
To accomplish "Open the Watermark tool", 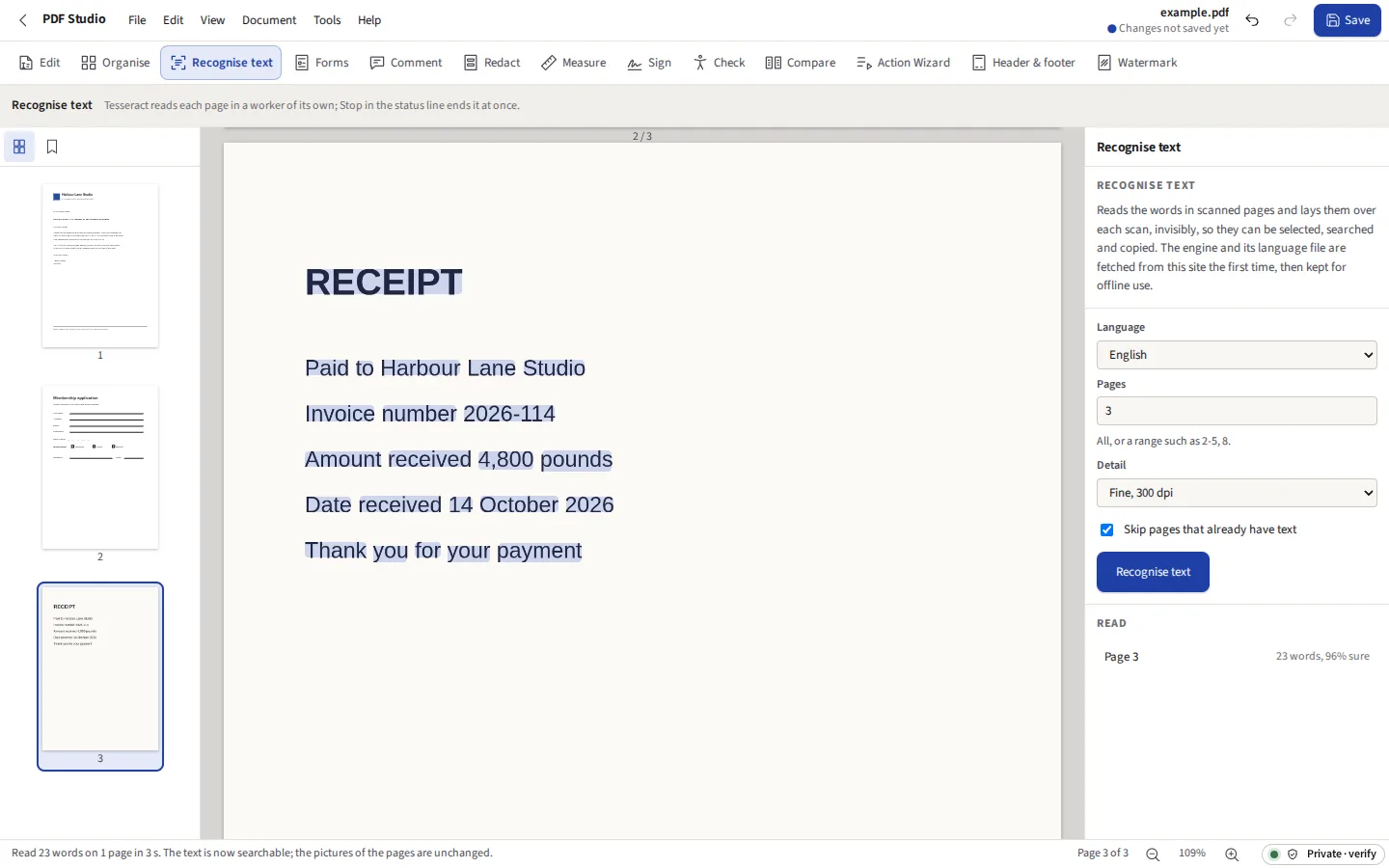I will pyautogui.click(x=1137, y=63).
